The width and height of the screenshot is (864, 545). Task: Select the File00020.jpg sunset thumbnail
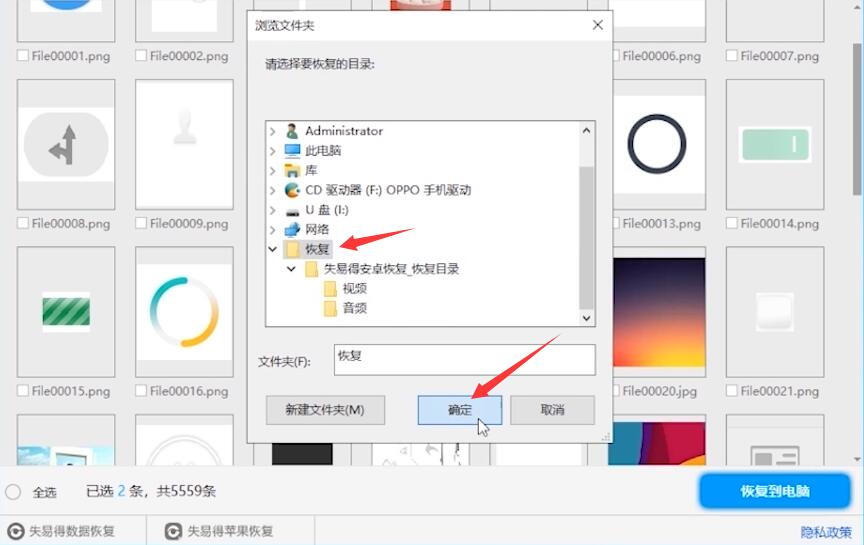coord(658,312)
